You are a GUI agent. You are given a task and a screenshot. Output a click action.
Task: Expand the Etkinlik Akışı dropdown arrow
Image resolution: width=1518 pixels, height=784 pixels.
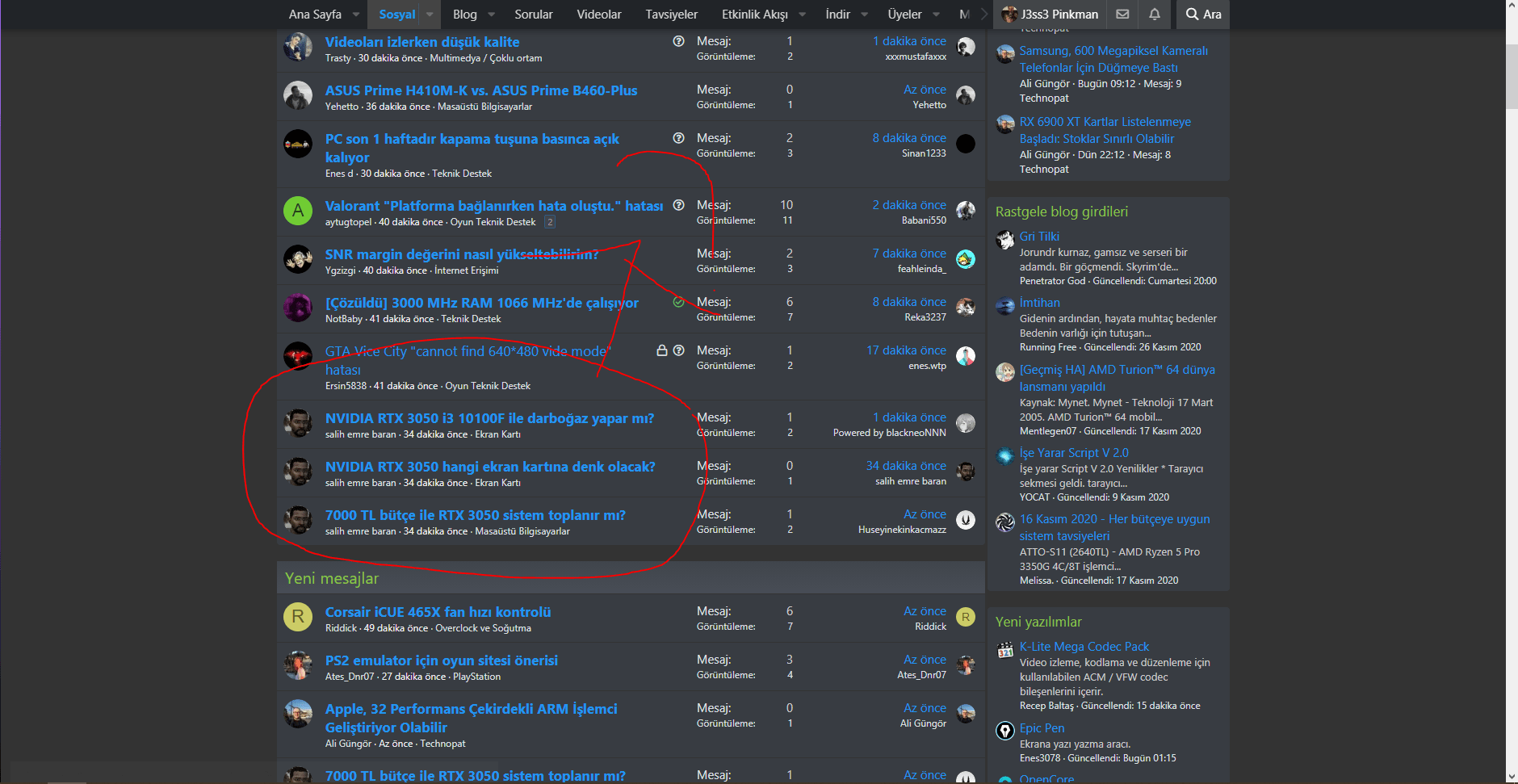coord(802,15)
